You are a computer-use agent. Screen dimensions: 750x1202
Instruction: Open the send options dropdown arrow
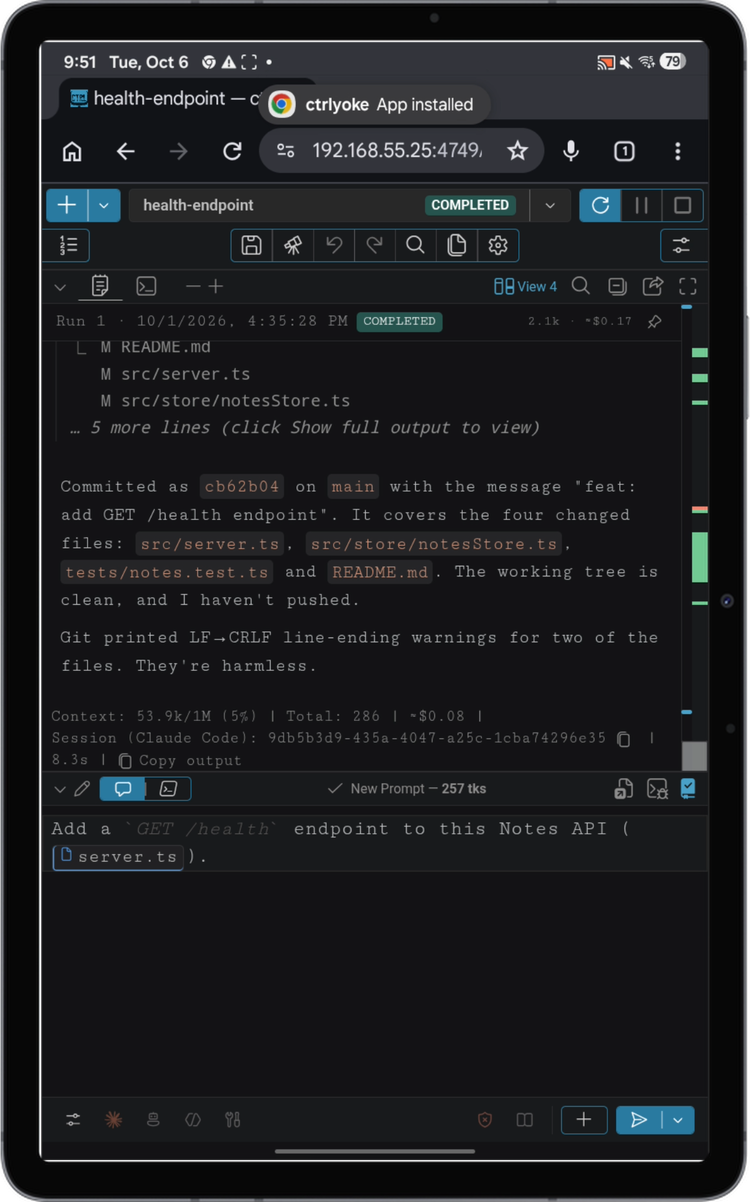[x=679, y=1120]
